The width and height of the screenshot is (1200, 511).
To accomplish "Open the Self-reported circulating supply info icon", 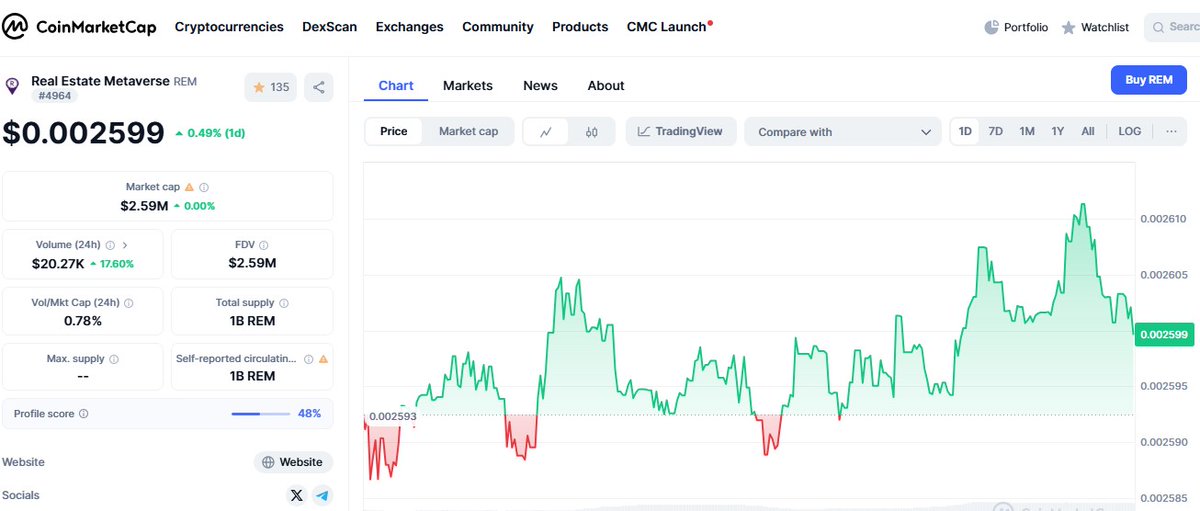I will [308, 359].
